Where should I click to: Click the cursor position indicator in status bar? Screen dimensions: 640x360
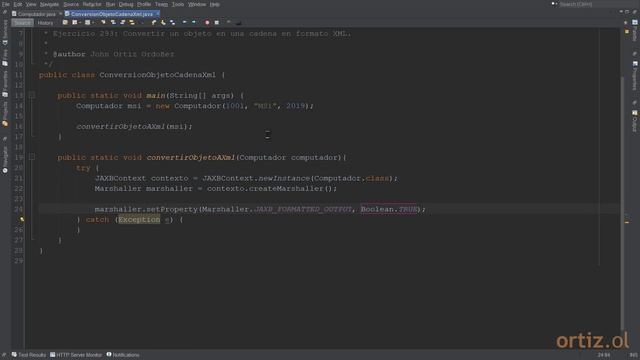(x=604, y=355)
